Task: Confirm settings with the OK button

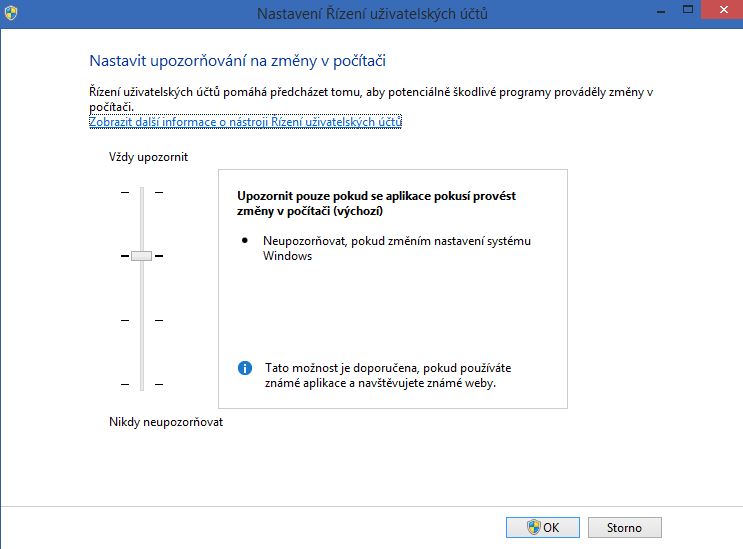Action: click(x=543, y=527)
